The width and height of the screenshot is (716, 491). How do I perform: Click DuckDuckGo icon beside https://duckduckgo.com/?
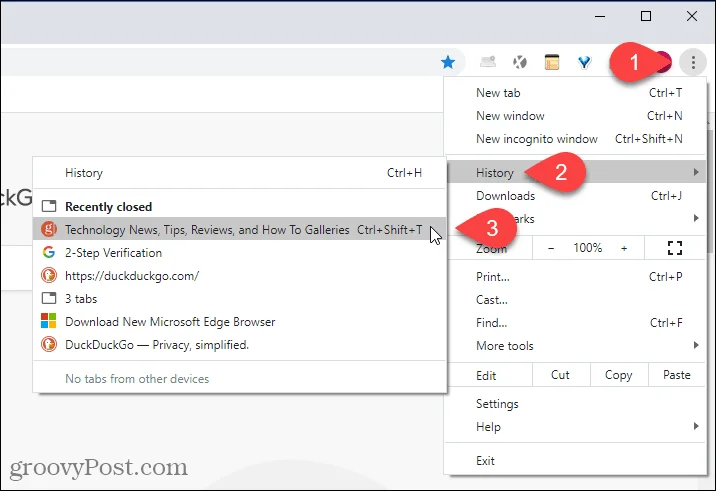[49, 275]
